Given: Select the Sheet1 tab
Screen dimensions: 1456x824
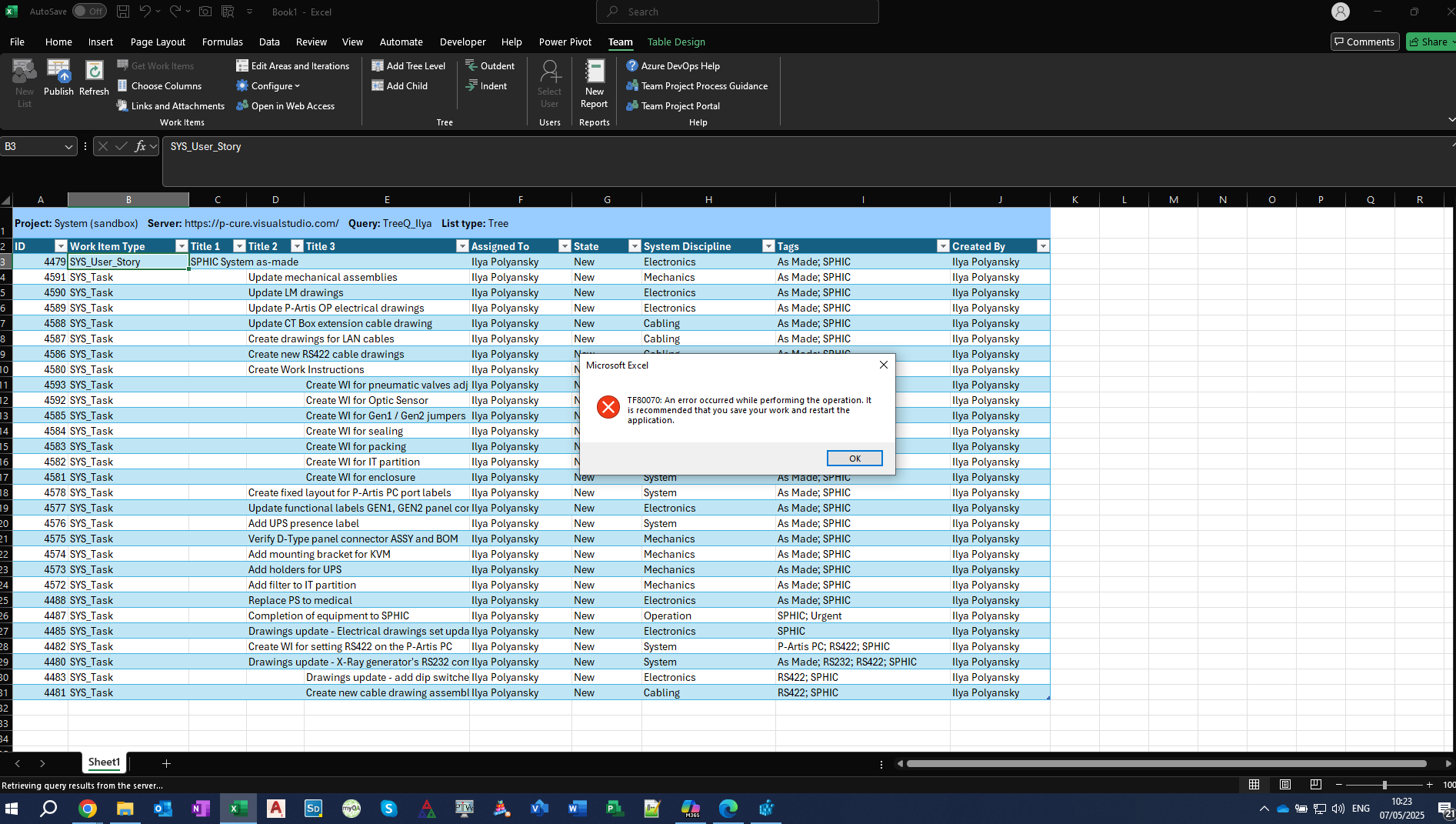Looking at the screenshot, I should (104, 762).
